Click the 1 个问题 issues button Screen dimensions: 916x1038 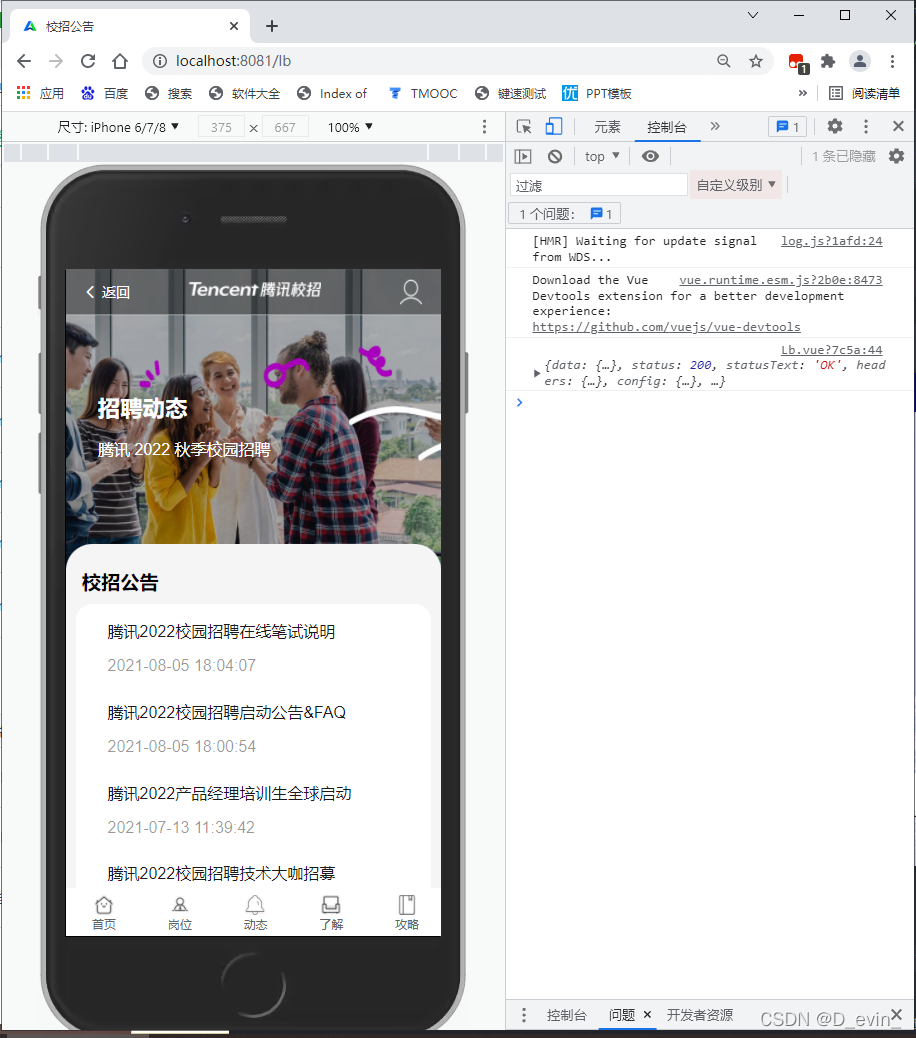(565, 214)
